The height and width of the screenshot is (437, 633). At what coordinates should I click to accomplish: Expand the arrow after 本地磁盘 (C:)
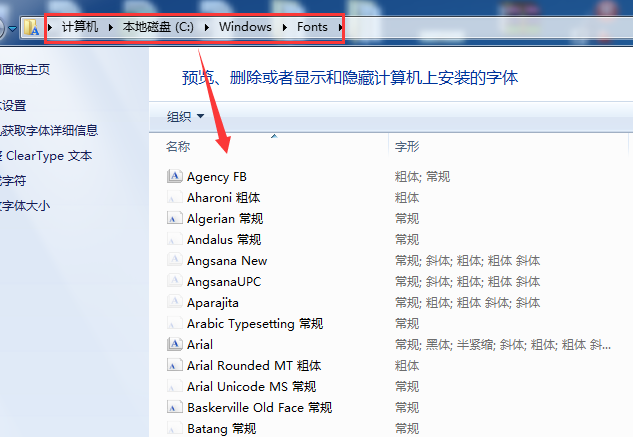pyautogui.click(x=207, y=27)
